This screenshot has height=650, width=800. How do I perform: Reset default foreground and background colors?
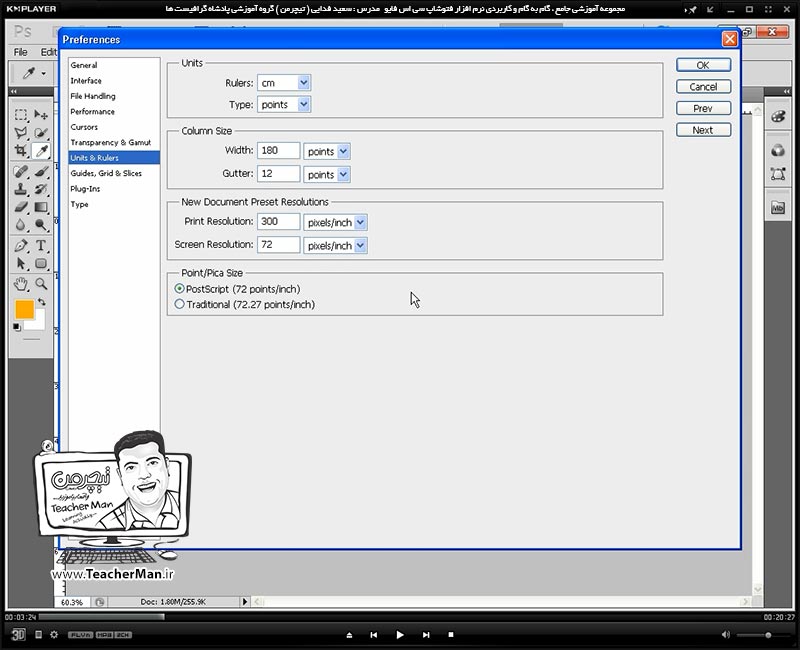(17, 327)
